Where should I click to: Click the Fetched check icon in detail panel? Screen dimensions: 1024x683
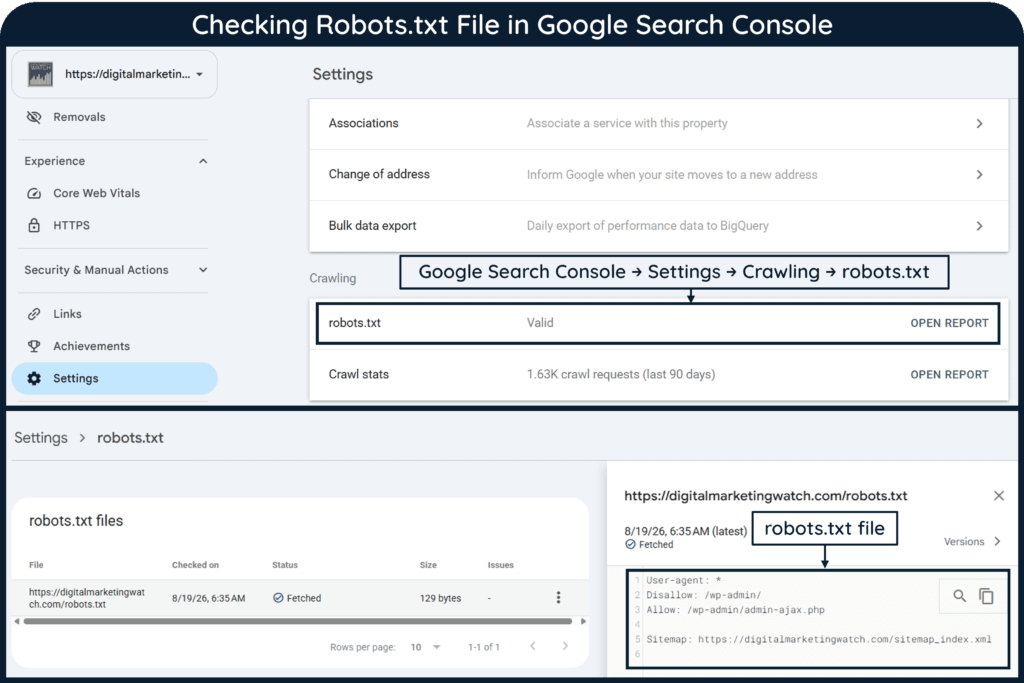pyautogui.click(x=630, y=545)
